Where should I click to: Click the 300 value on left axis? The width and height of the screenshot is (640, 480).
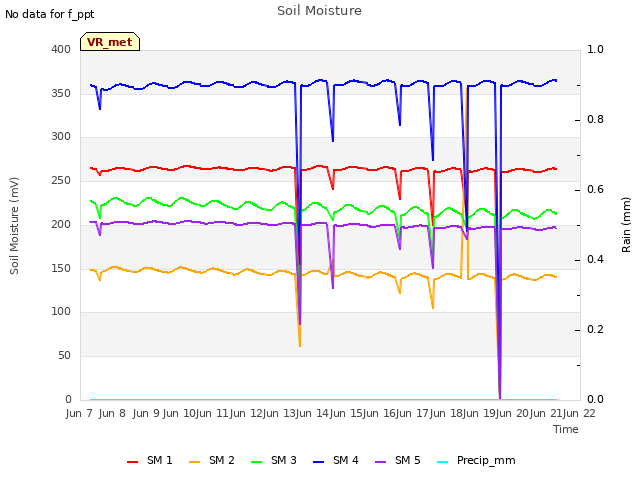tap(61, 137)
